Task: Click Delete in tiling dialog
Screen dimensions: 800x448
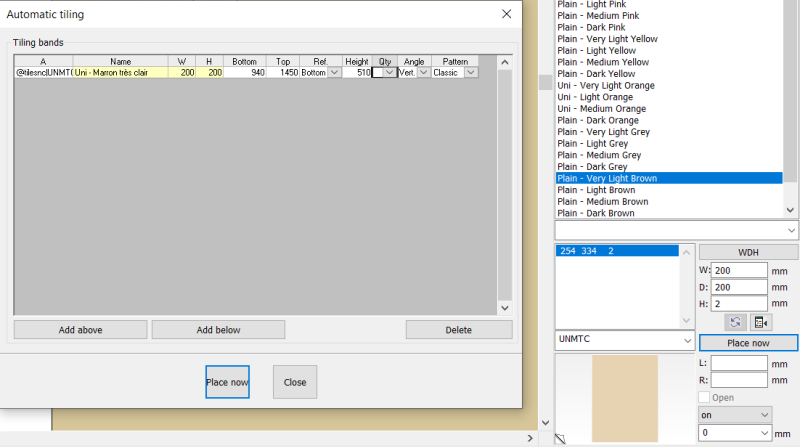Action: (459, 329)
